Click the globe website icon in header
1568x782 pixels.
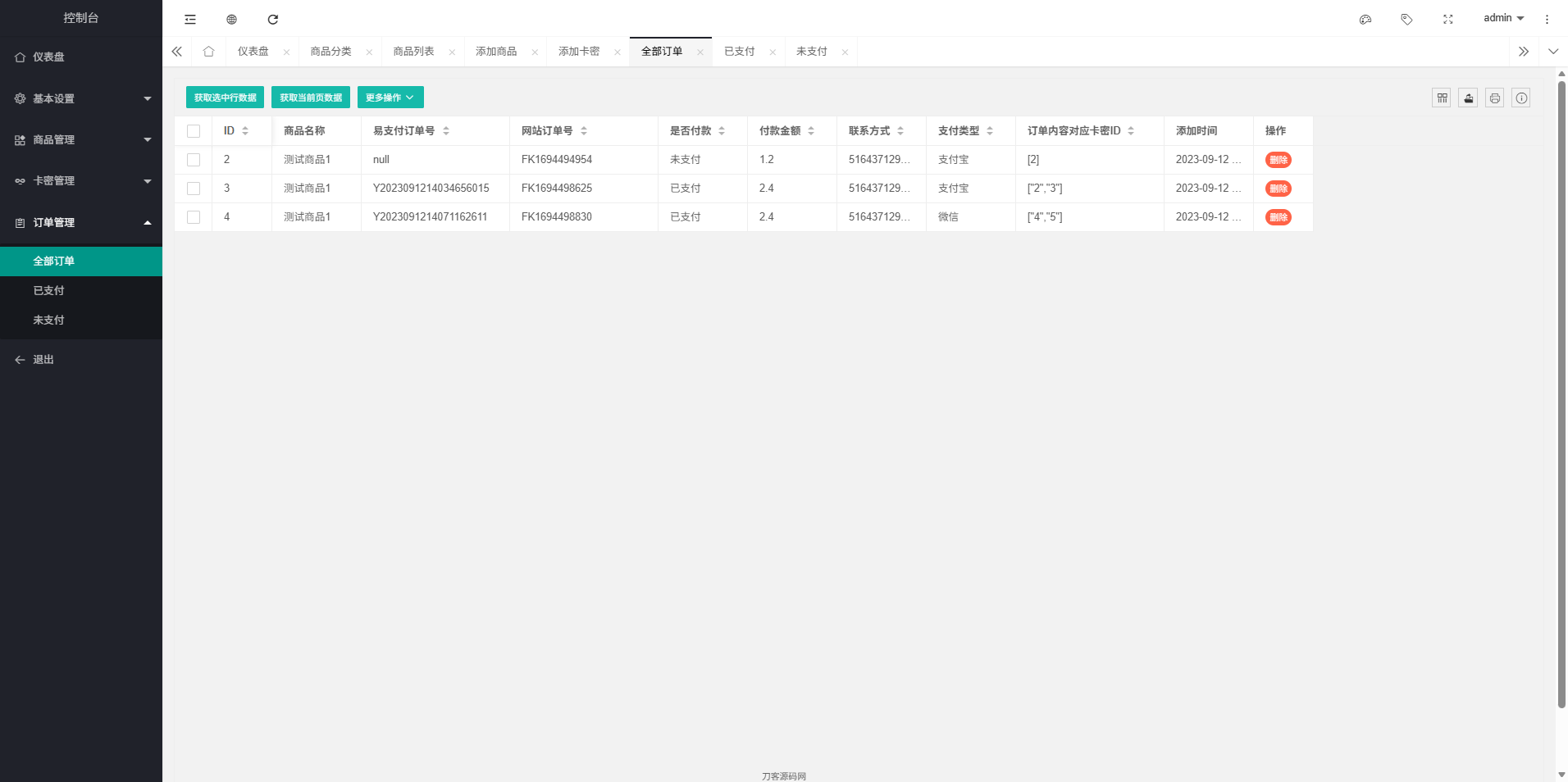coord(231,19)
